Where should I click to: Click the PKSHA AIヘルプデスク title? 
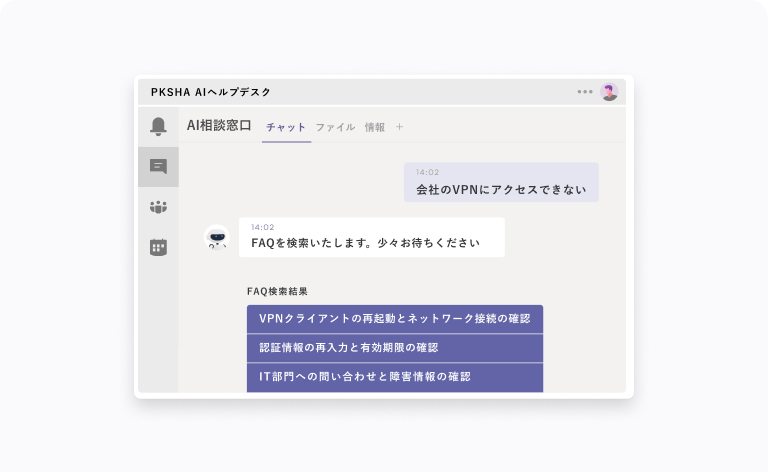tap(211, 92)
